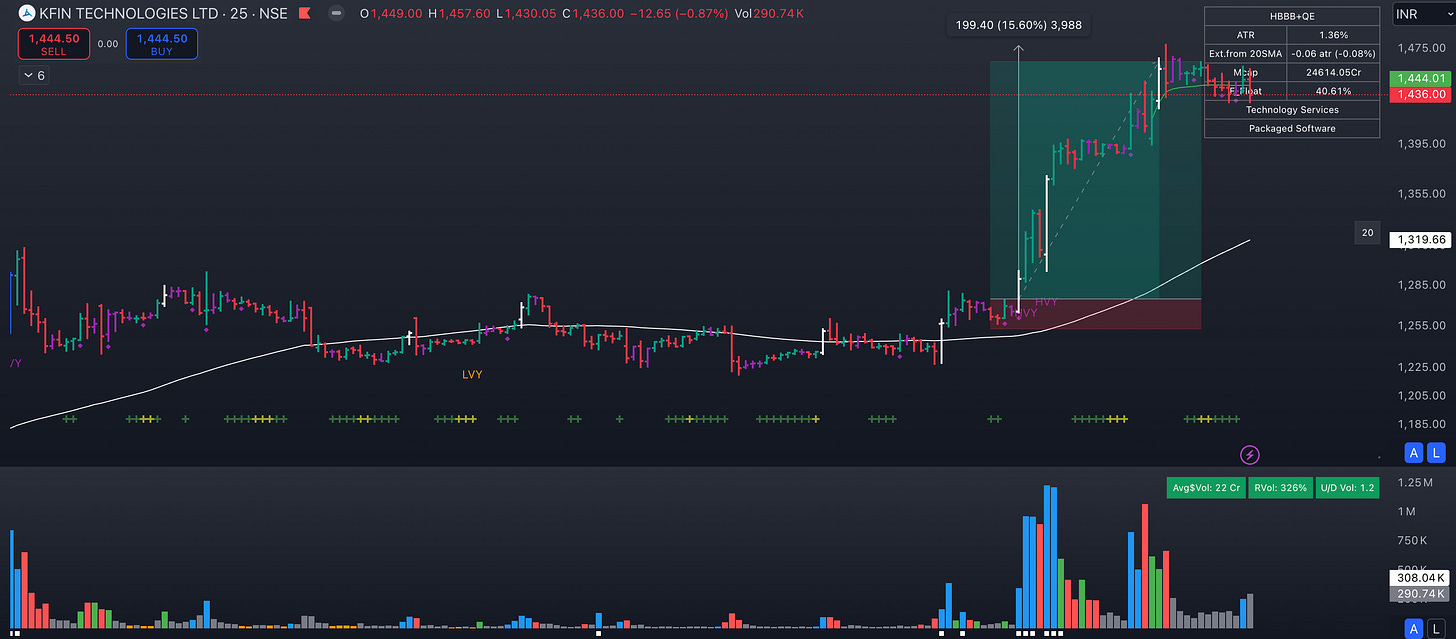Screen dimensions: 1456x639
Task: Click the Packaged Software industry cell
Action: pos(1292,128)
